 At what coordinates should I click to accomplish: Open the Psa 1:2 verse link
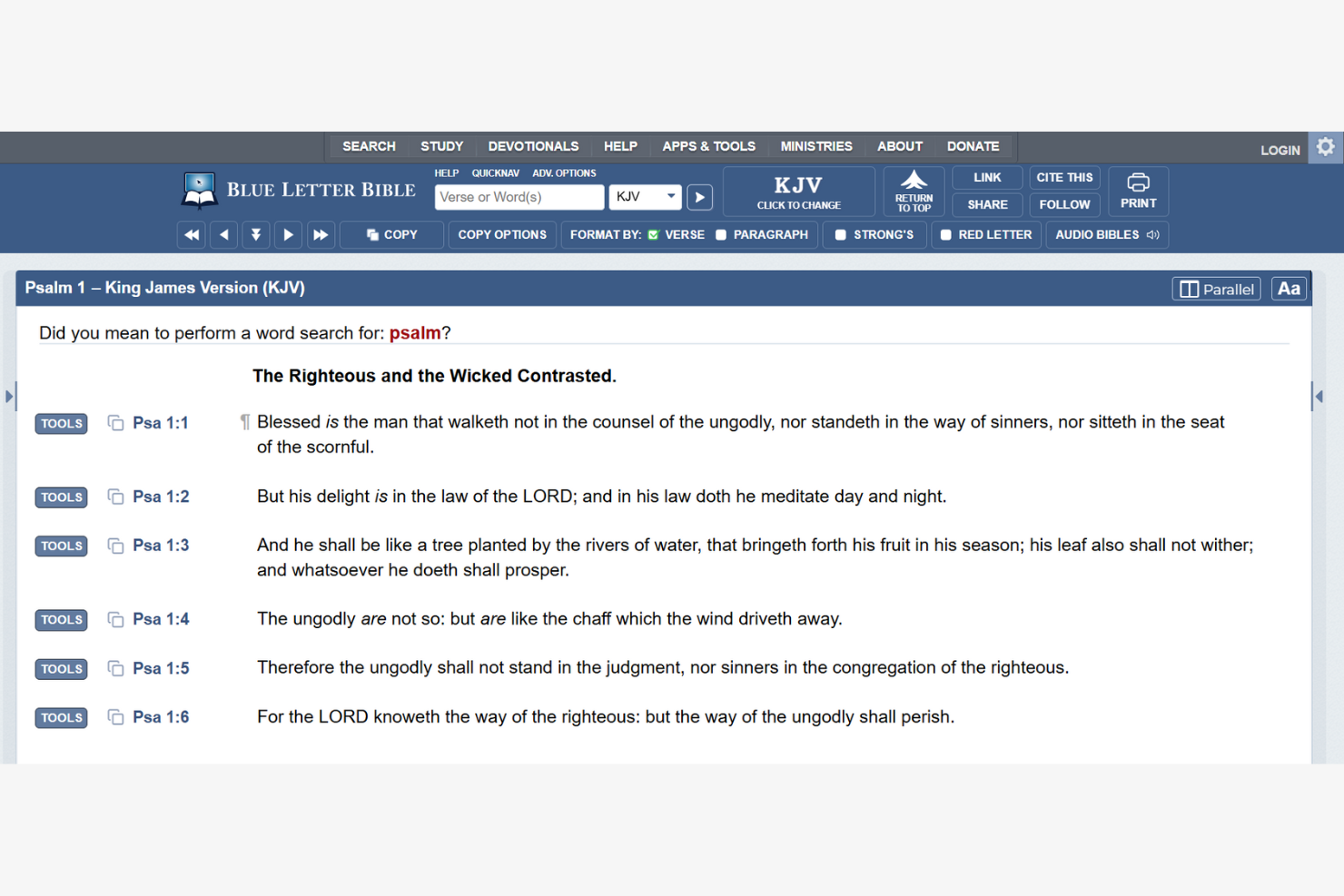pyautogui.click(x=161, y=497)
